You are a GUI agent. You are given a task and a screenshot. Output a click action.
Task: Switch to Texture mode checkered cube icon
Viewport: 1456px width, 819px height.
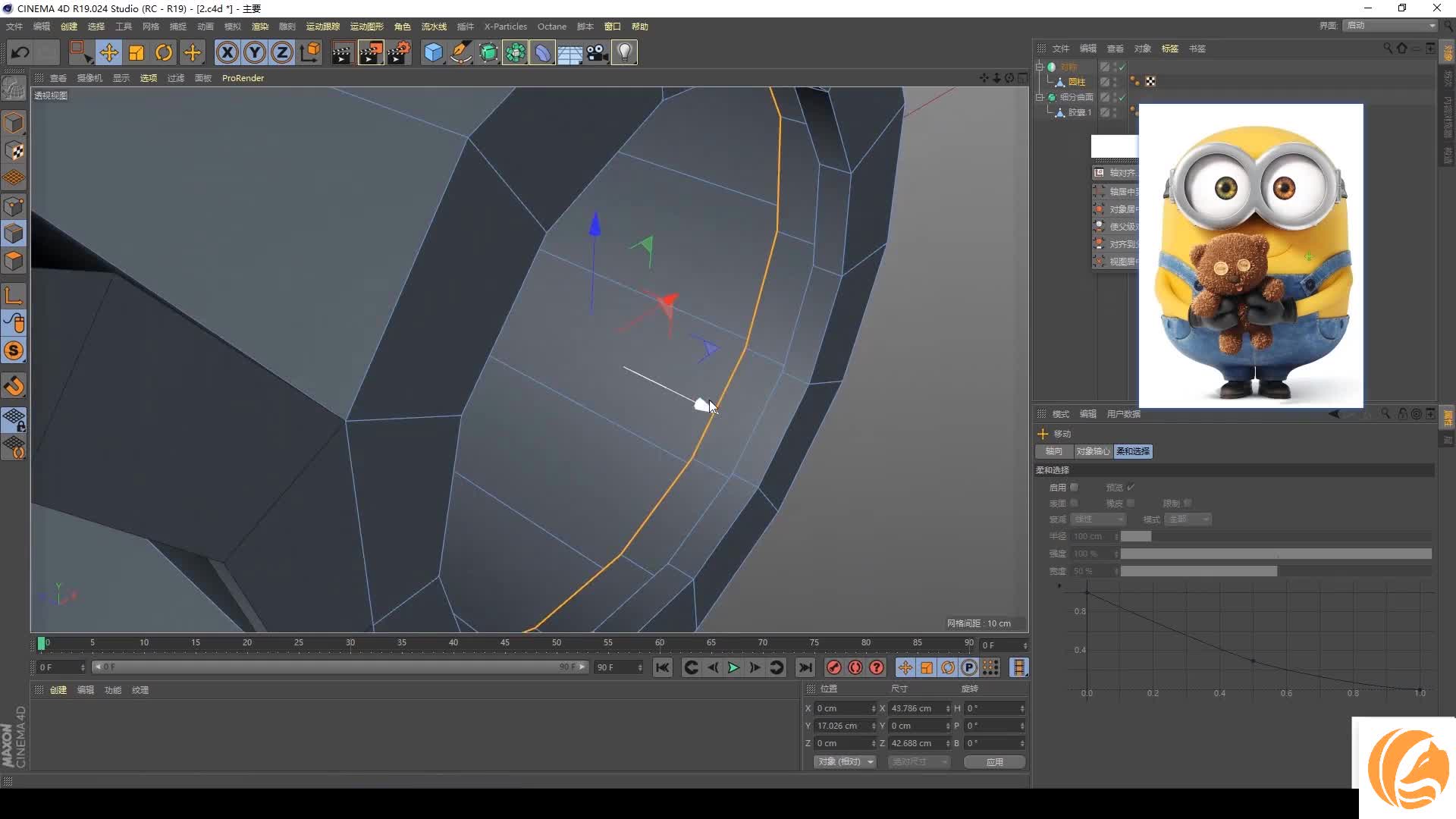coord(14,151)
